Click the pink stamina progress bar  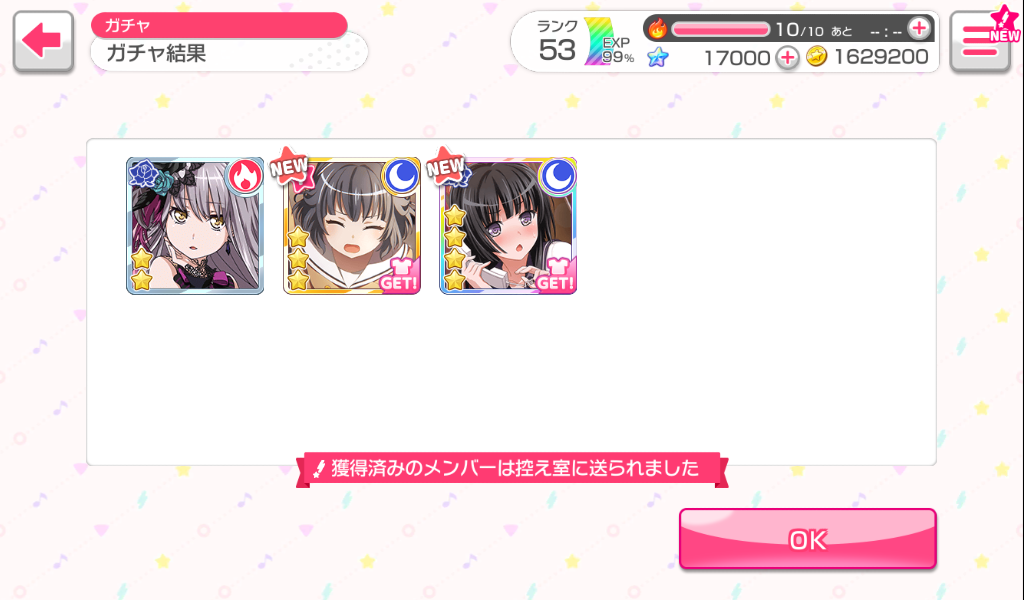tap(721, 29)
